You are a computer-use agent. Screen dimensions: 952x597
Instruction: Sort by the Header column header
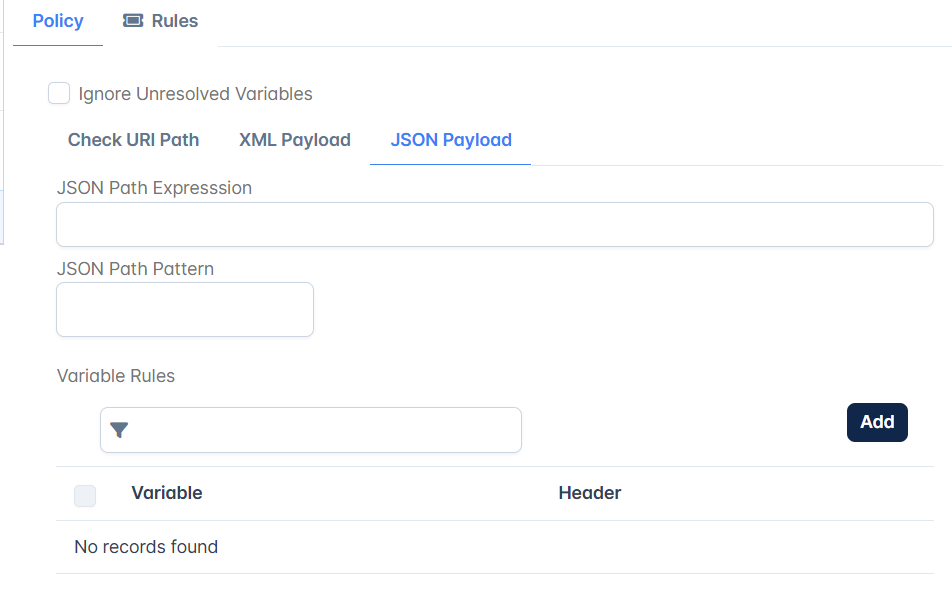tap(590, 493)
